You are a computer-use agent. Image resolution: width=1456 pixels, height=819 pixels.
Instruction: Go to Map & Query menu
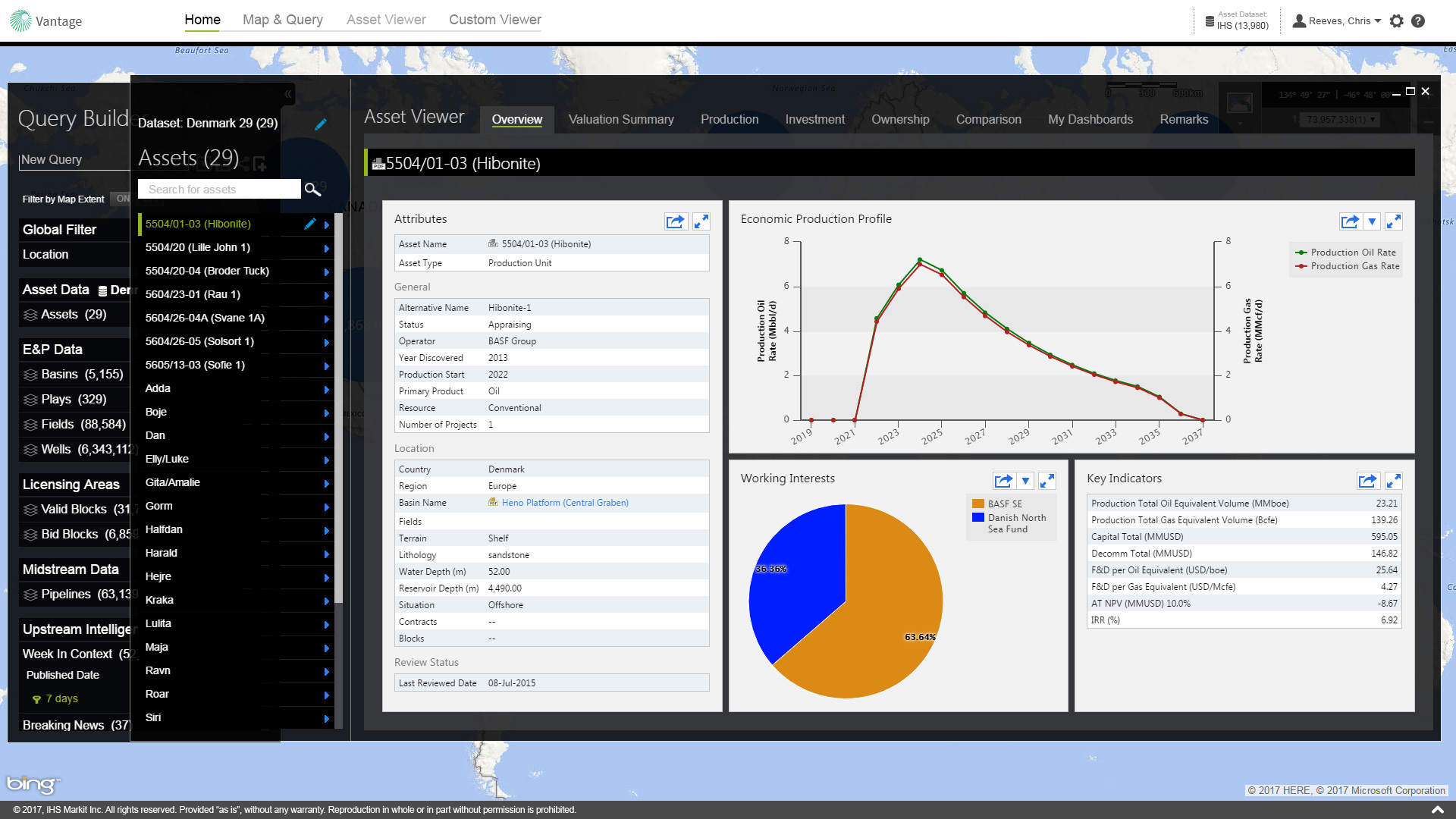coord(283,20)
